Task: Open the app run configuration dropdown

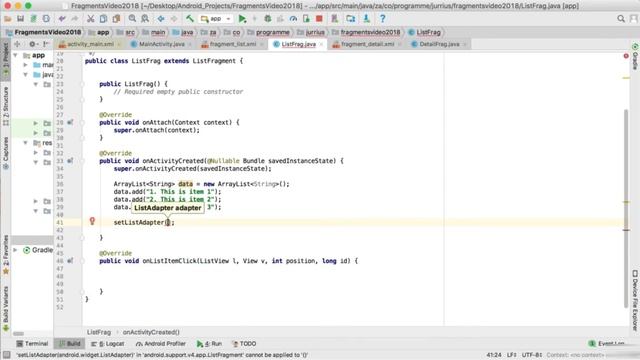Action: [x=216, y=19]
